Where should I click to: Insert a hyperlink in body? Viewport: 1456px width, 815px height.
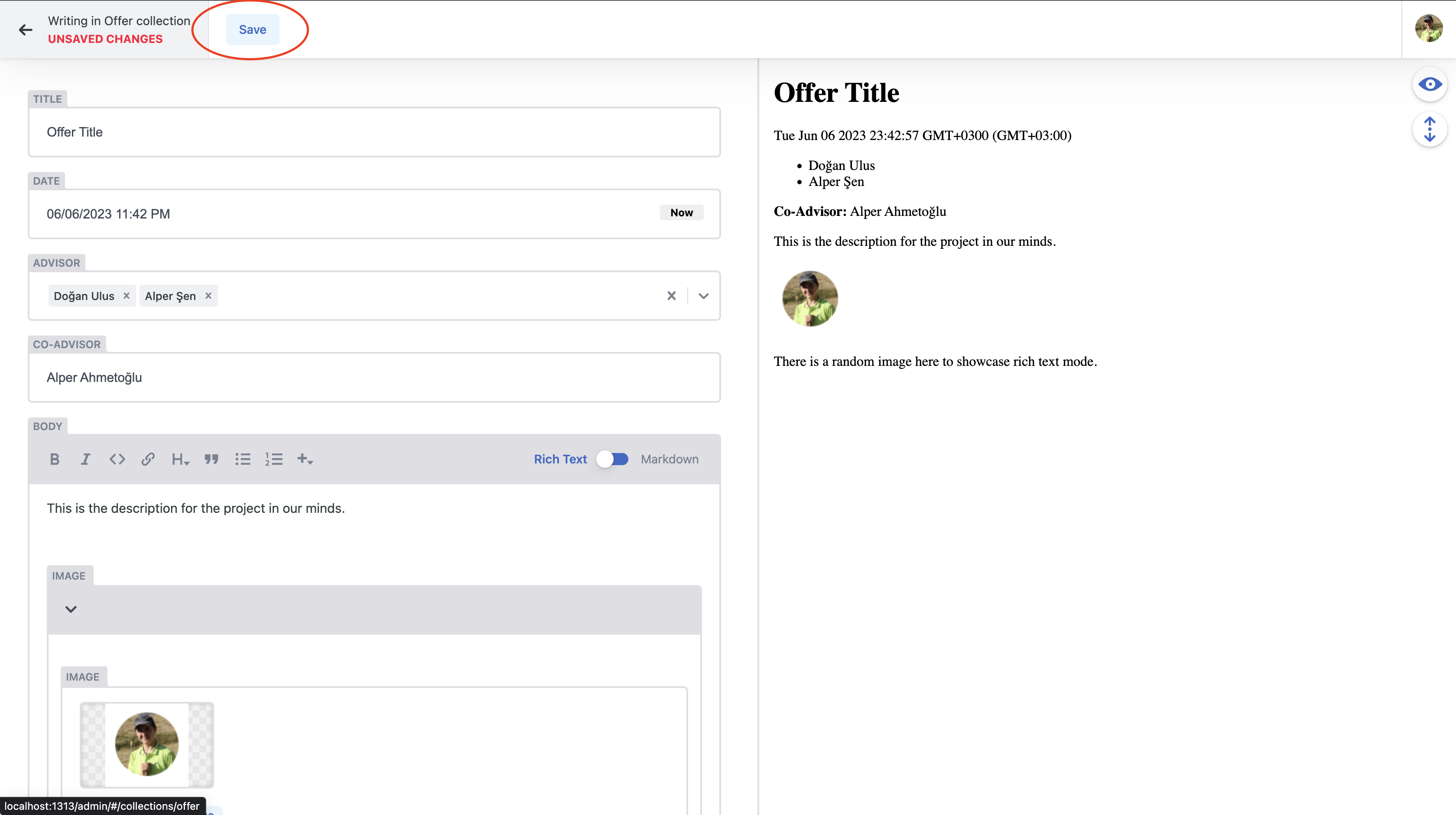(148, 459)
